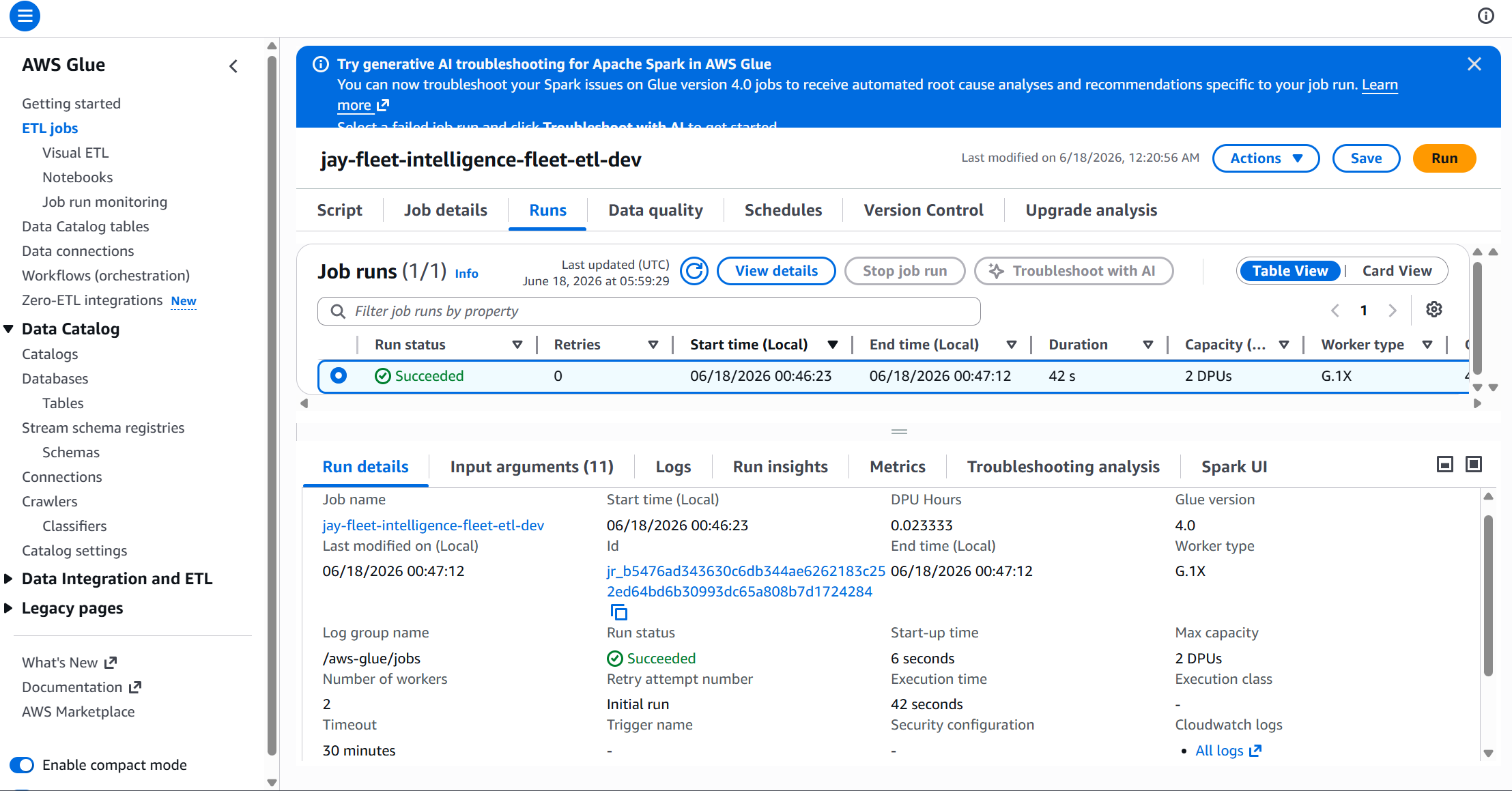Viewport: 1512px width, 791px height.
Task: Shrink the run details split panel
Action: tap(1445, 465)
